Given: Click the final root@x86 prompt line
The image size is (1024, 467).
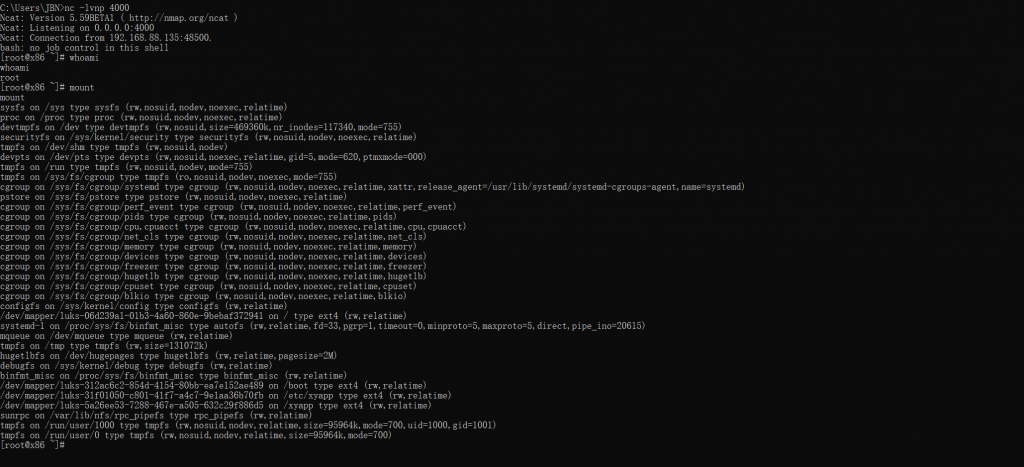Looking at the screenshot, I should pos(33,445).
